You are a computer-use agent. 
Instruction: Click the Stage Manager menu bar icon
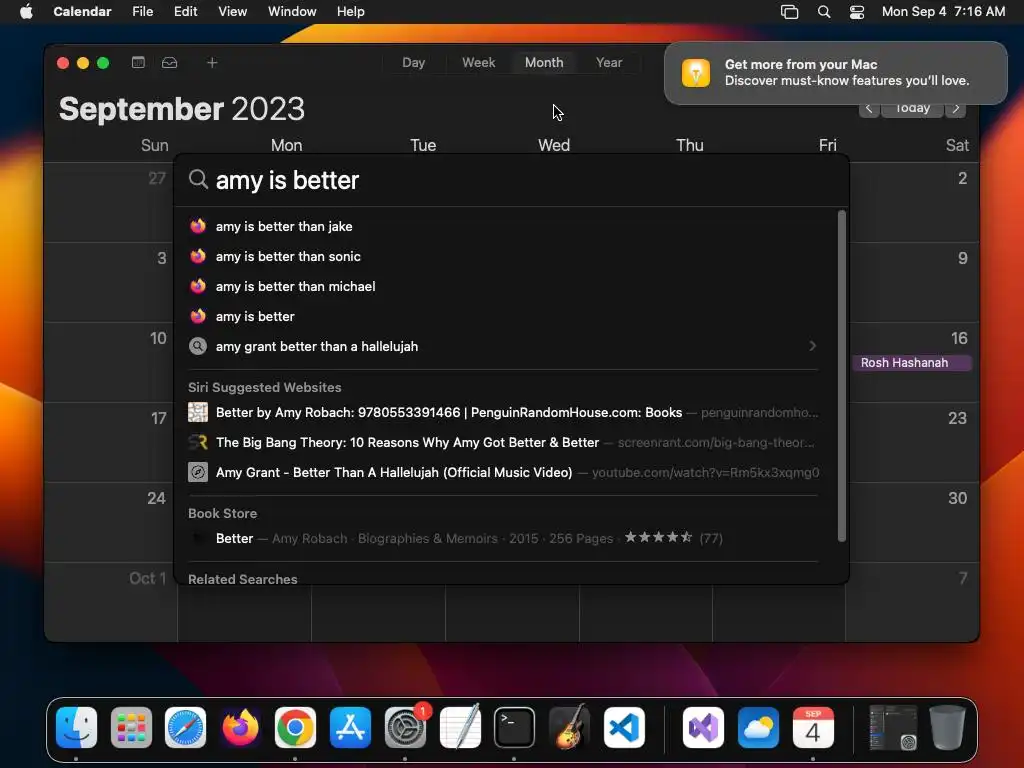790,12
